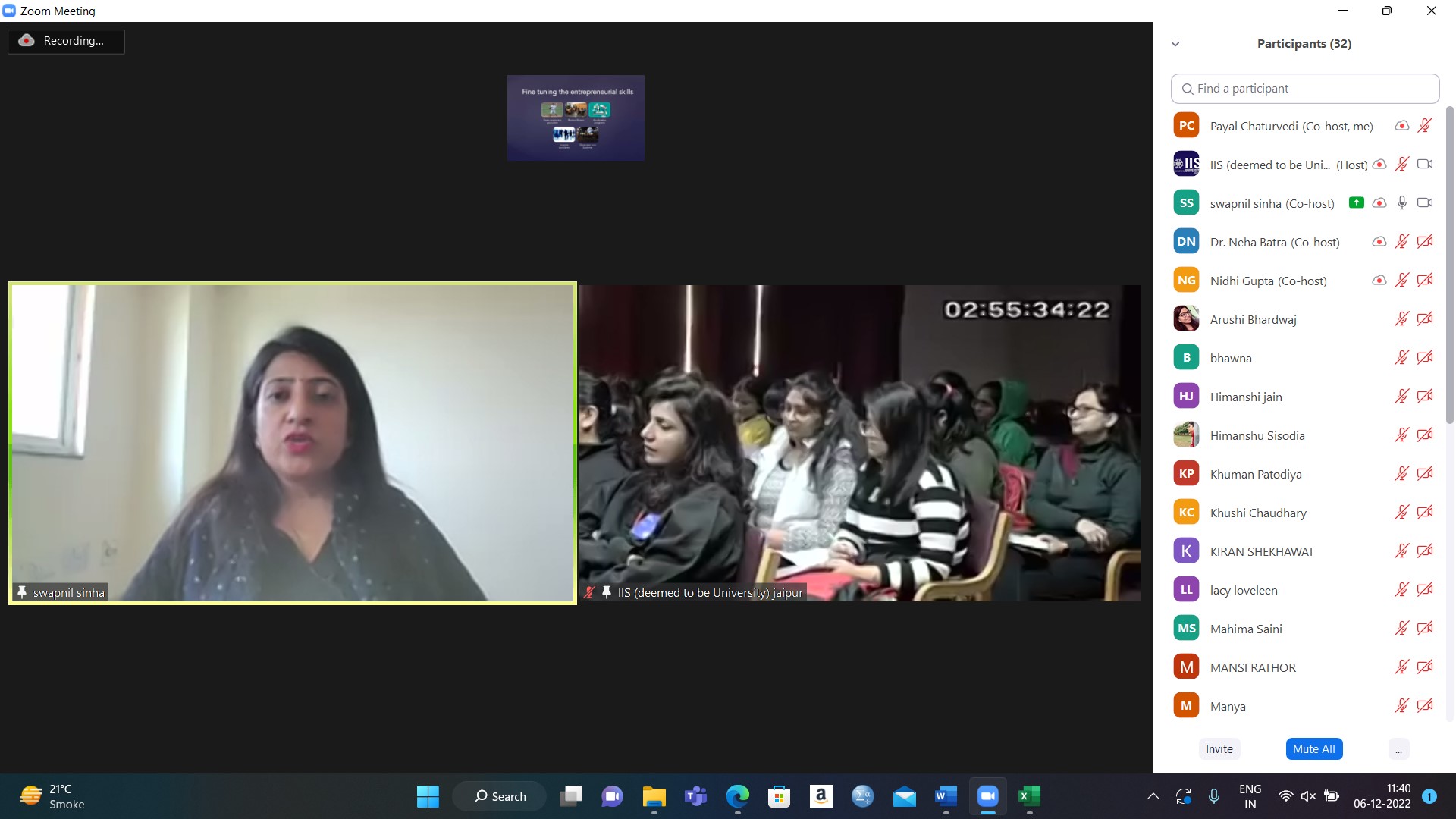Click the IIS university host avatar
The width and height of the screenshot is (1456, 819).
coord(1186,164)
